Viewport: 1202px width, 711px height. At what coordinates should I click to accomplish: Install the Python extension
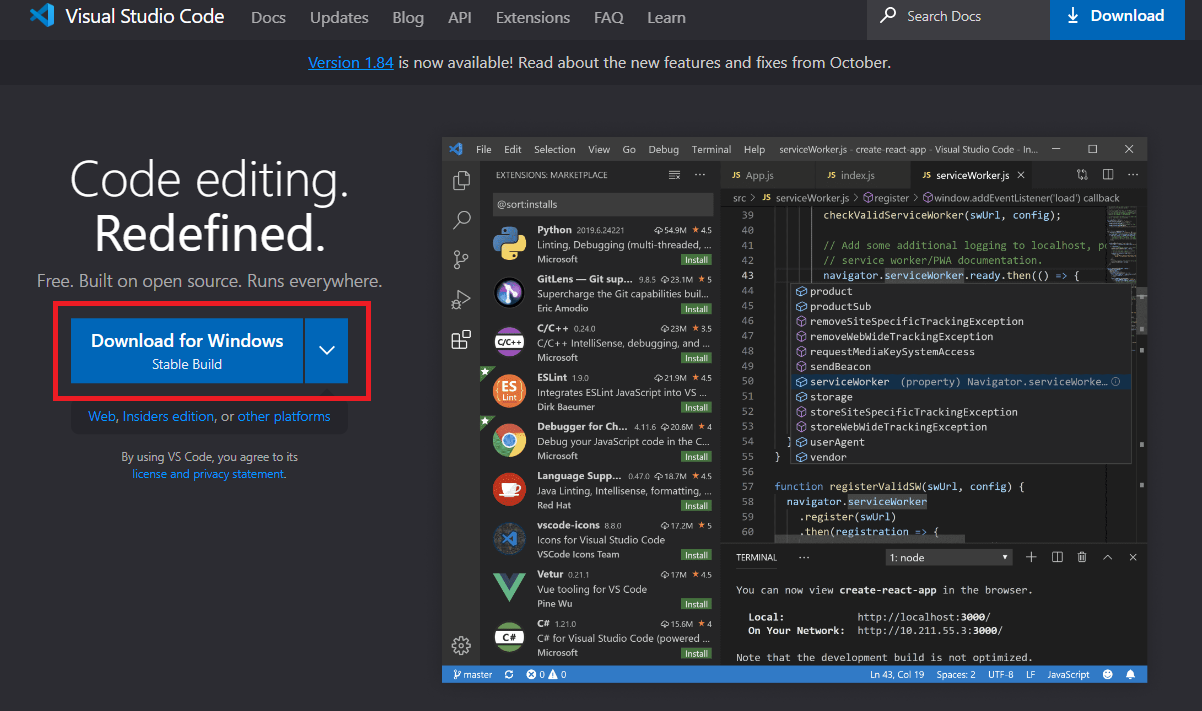[x=696, y=259]
